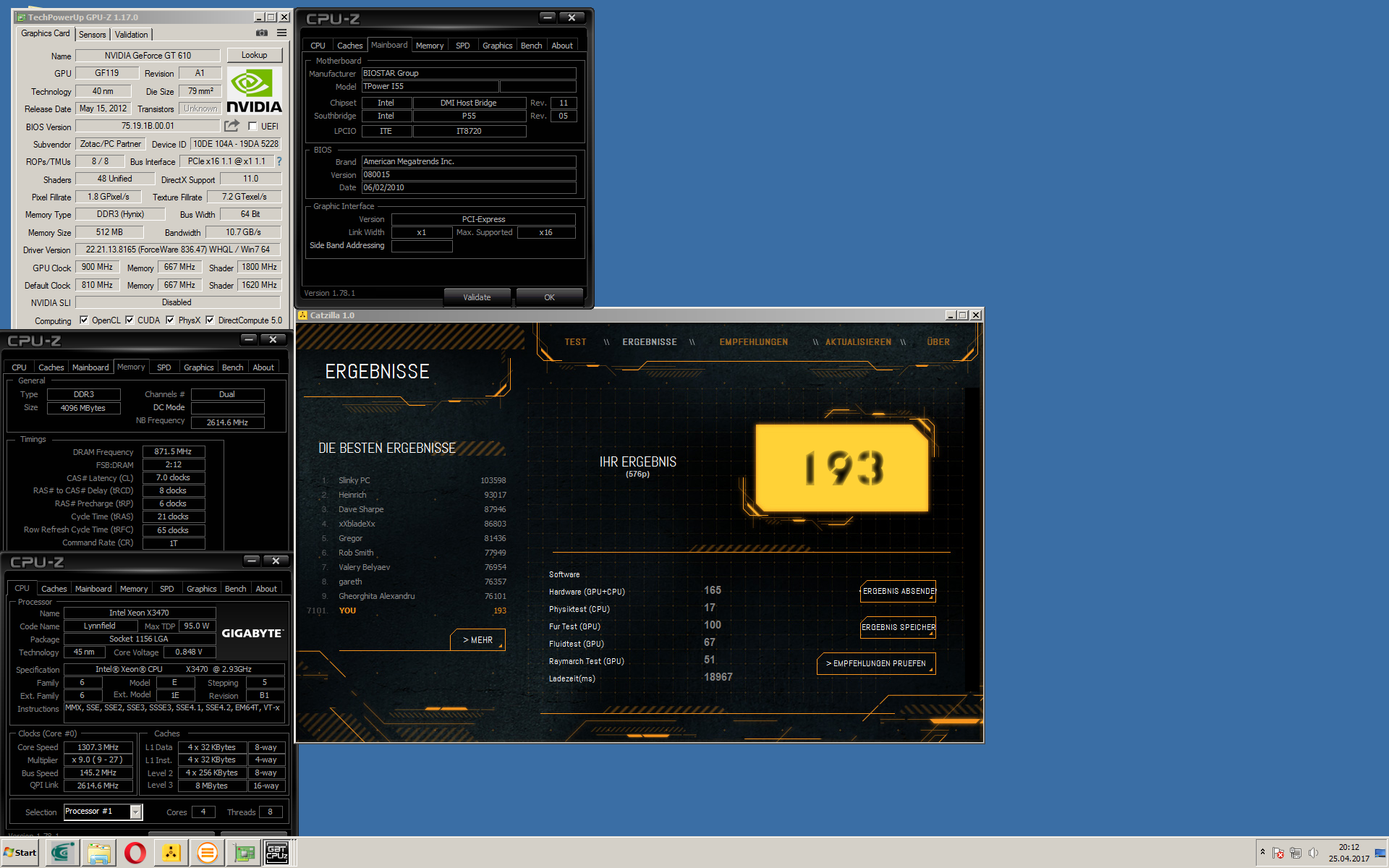Click the GPU-Z title bar icon
This screenshot has height=868, width=1389.
coord(21,17)
